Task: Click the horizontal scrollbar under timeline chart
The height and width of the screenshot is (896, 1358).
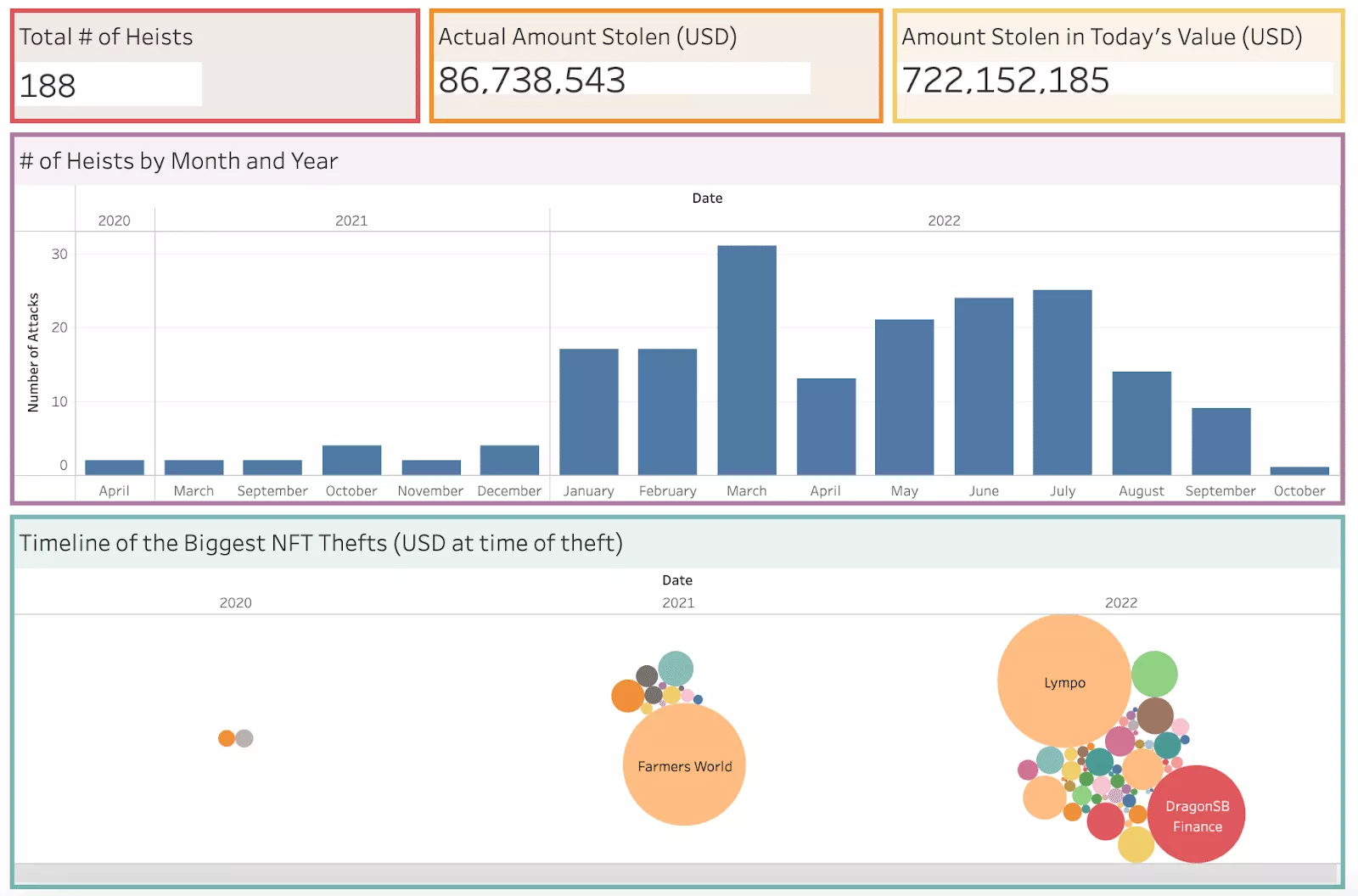Action: [x=676, y=874]
